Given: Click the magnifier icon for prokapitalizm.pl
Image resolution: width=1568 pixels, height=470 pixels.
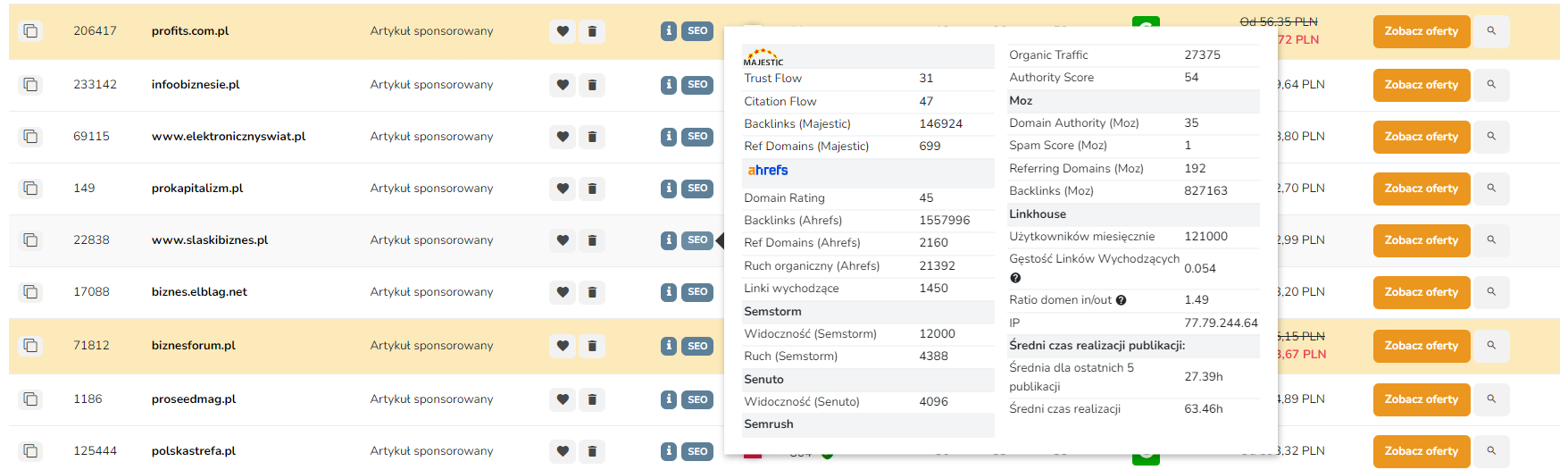Looking at the screenshot, I should point(1491,189).
